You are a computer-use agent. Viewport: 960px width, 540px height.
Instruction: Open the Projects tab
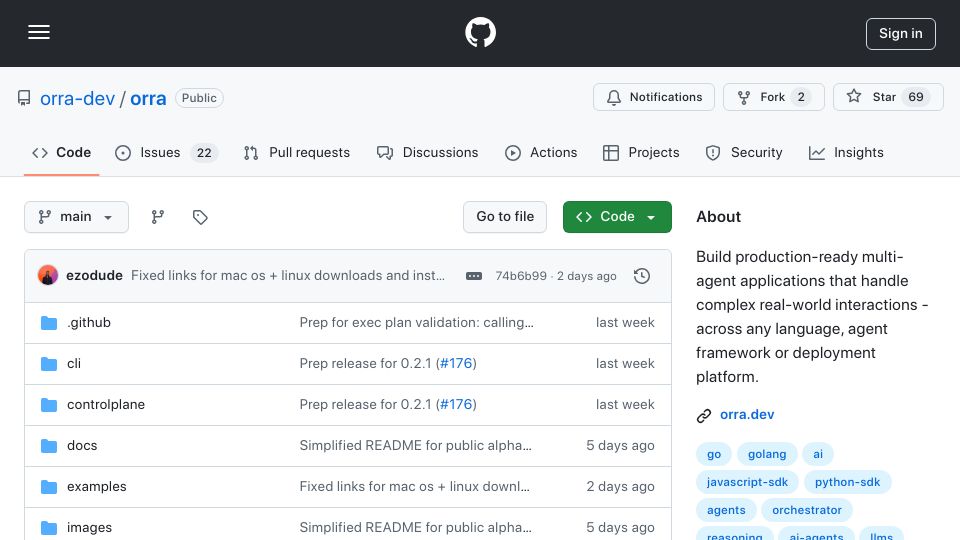click(x=641, y=152)
